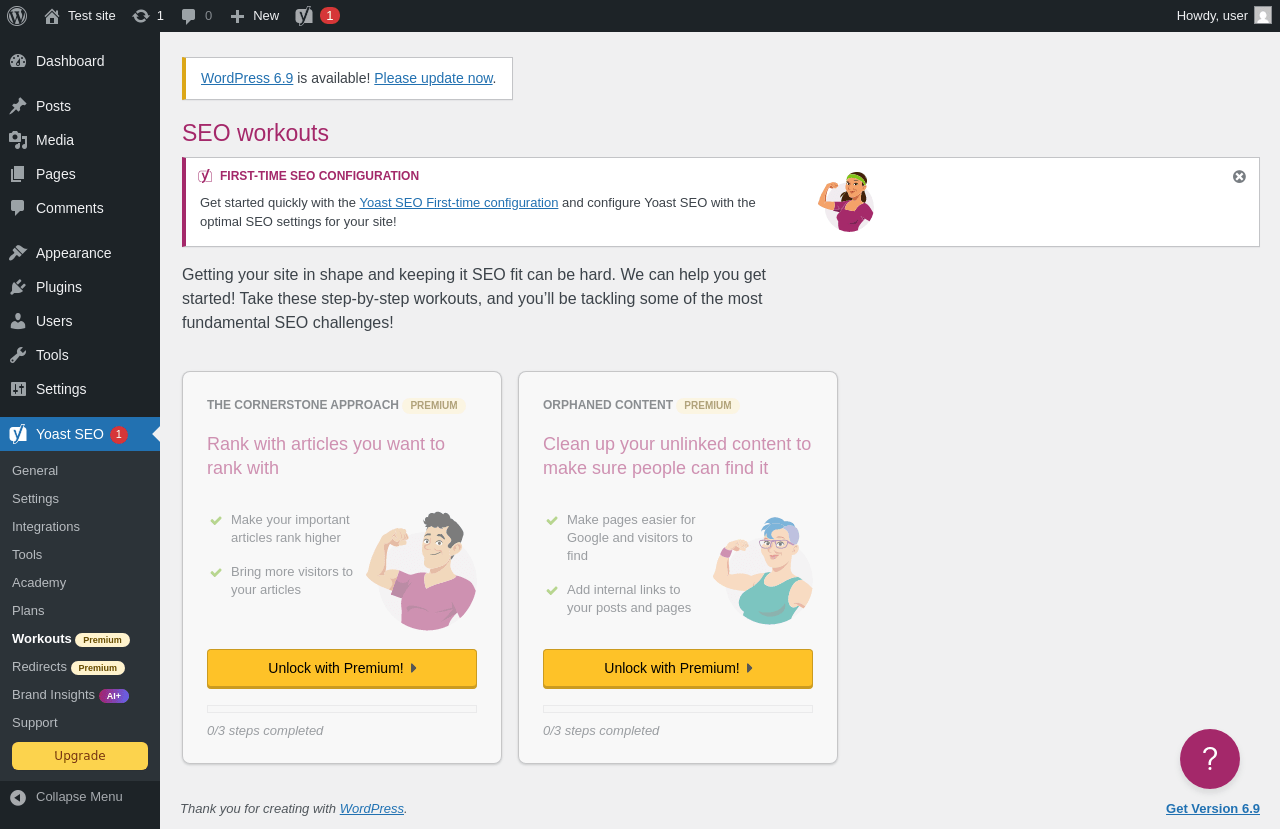Click the Cornerstone Approach progress bar
Viewport: 1280px width, 829px height.
[342, 709]
